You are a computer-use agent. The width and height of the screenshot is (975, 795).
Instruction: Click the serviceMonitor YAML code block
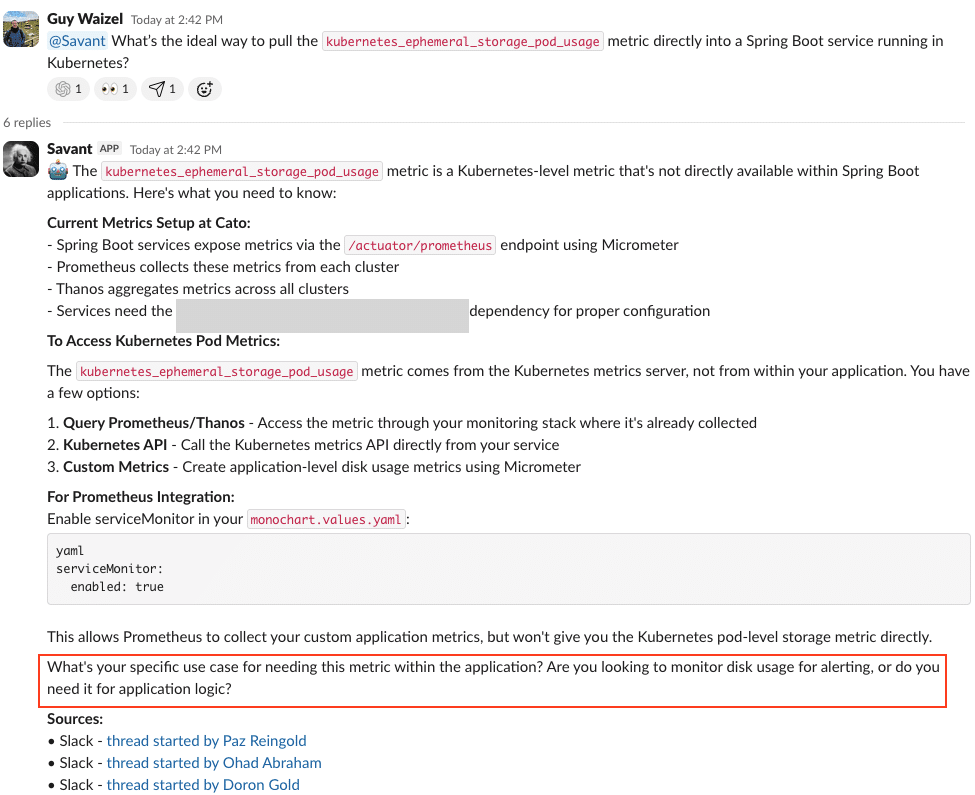[x=508, y=569]
